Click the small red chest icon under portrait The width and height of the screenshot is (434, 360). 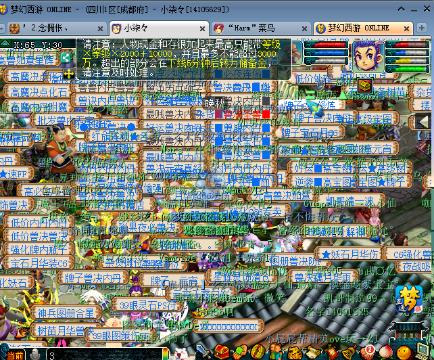pyautogui.click(x=365, y=86)
